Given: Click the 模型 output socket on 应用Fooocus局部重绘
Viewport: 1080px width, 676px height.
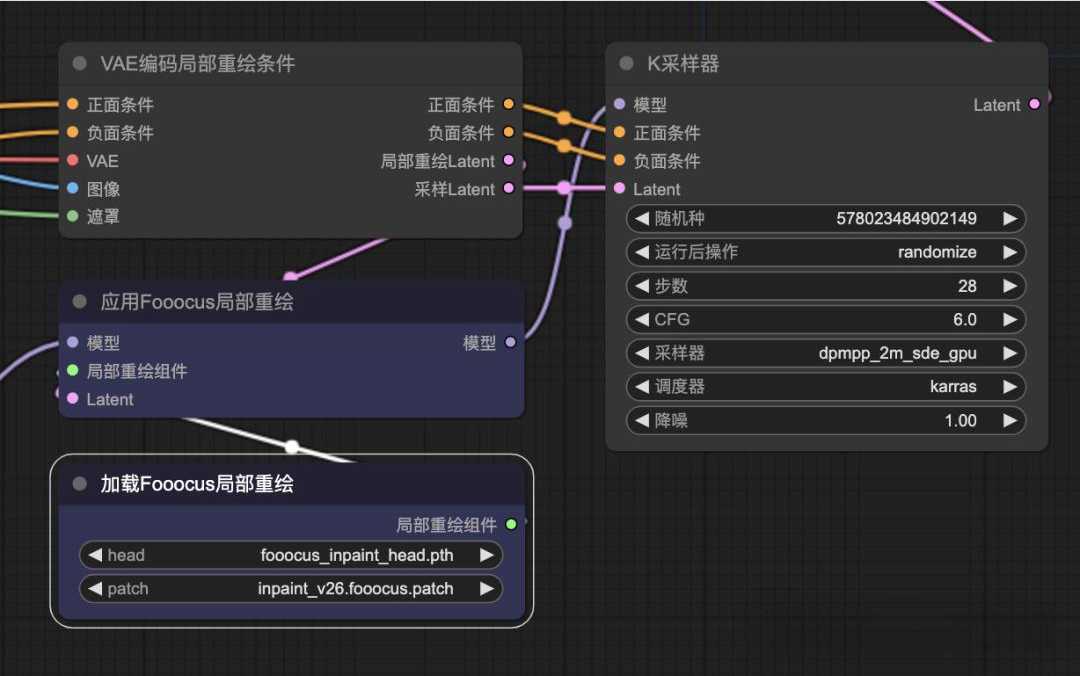Looking at the screenshot, I should pyautogui.click(x=511, y=341).
